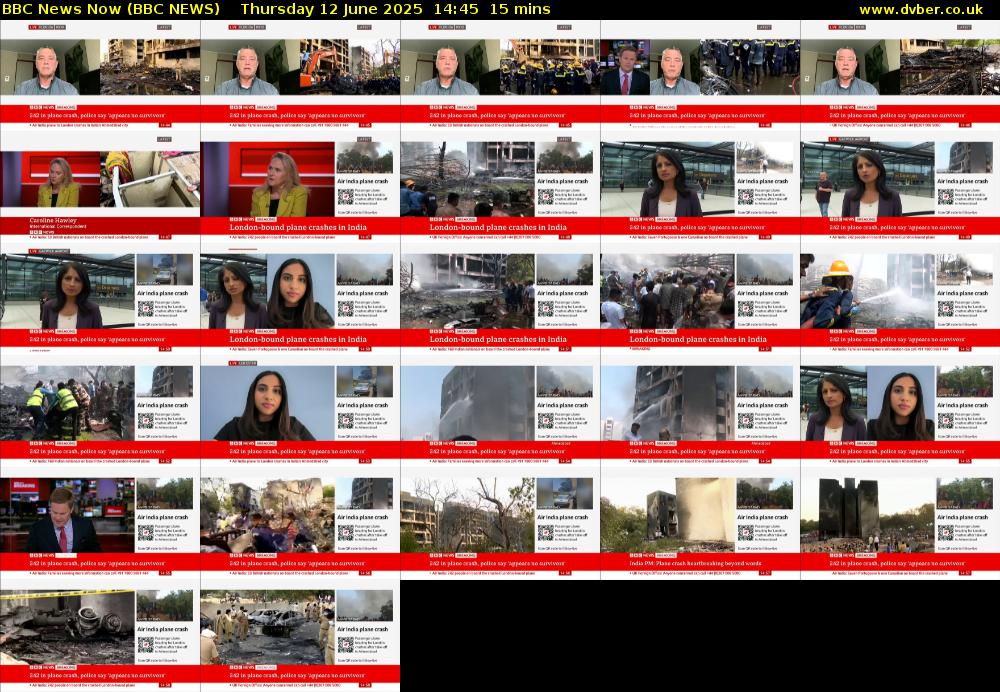The width and height of the screenshot is (1000, 692).
Task: Click the QR code in the firefighter thumbnail
Action: 946,309
